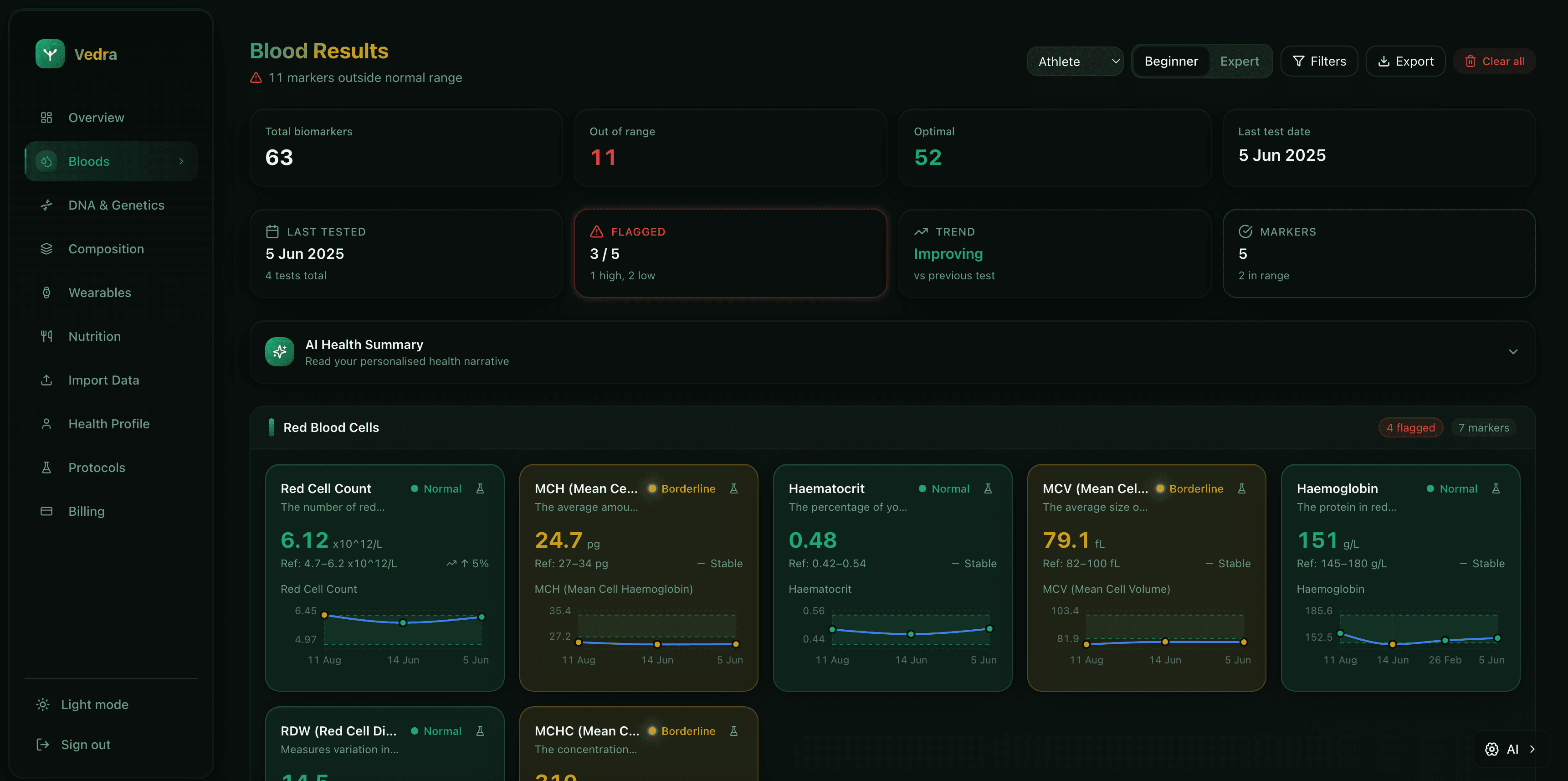This screenshot has height=781, width=1568.
Task: Click the Overview grid icon
Action: tap(46, 118)
